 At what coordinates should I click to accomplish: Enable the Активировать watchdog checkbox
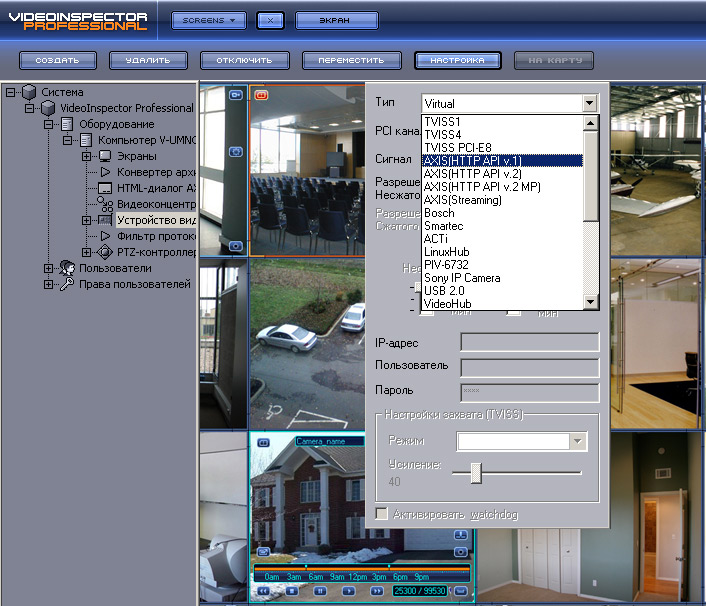(381, 514)
